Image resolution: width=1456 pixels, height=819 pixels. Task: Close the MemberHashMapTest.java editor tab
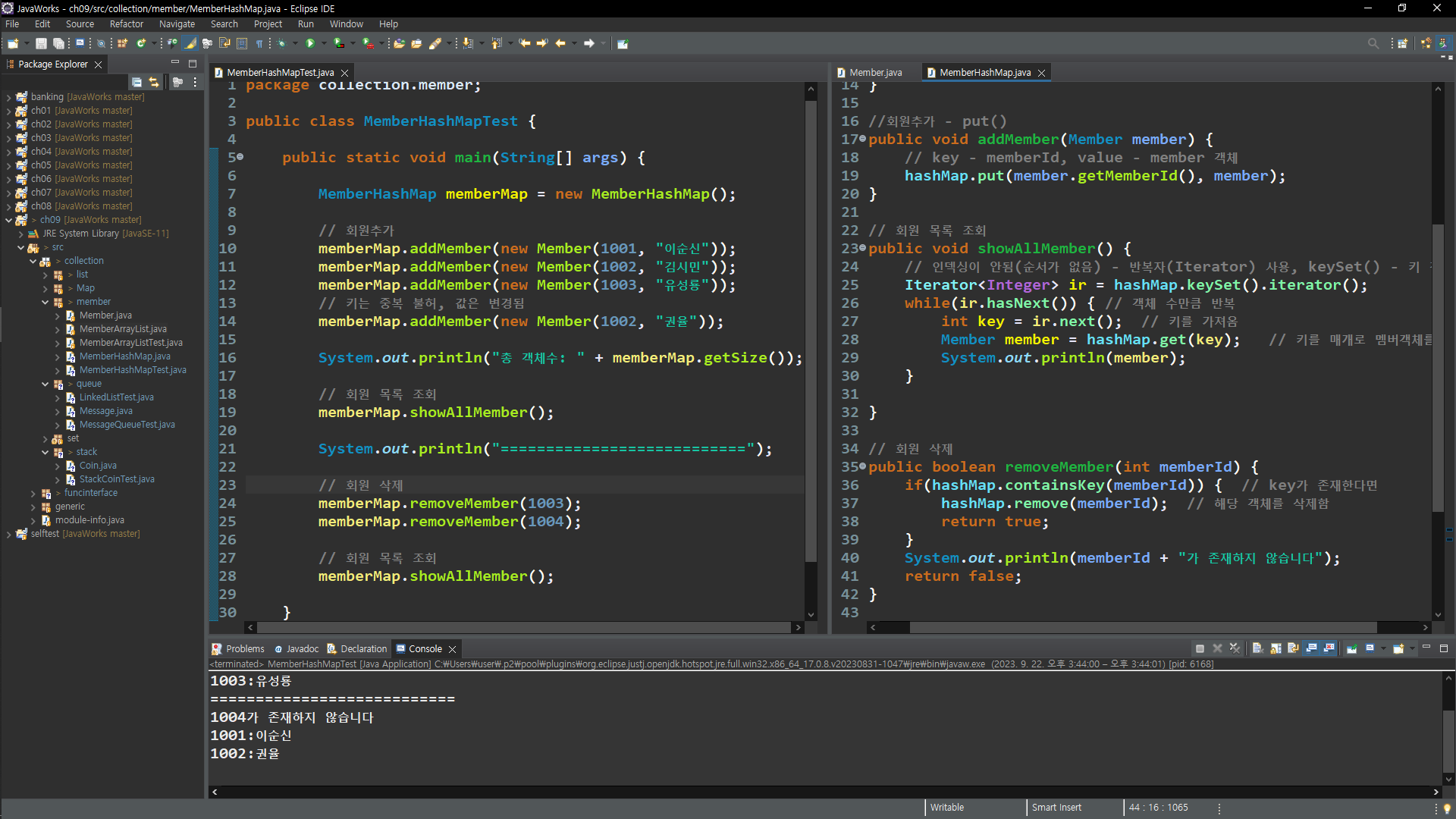click(345, 73)
